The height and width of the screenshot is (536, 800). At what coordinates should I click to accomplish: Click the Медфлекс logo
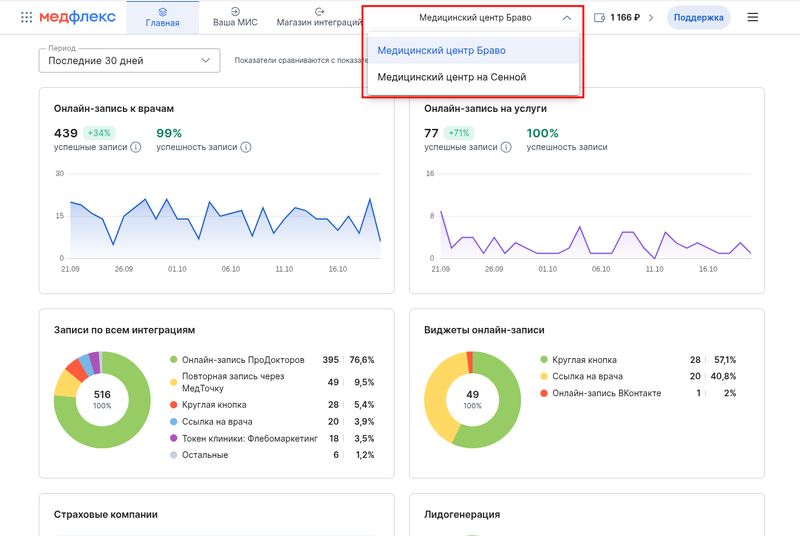pyautogui.click(x=78, y=17)
